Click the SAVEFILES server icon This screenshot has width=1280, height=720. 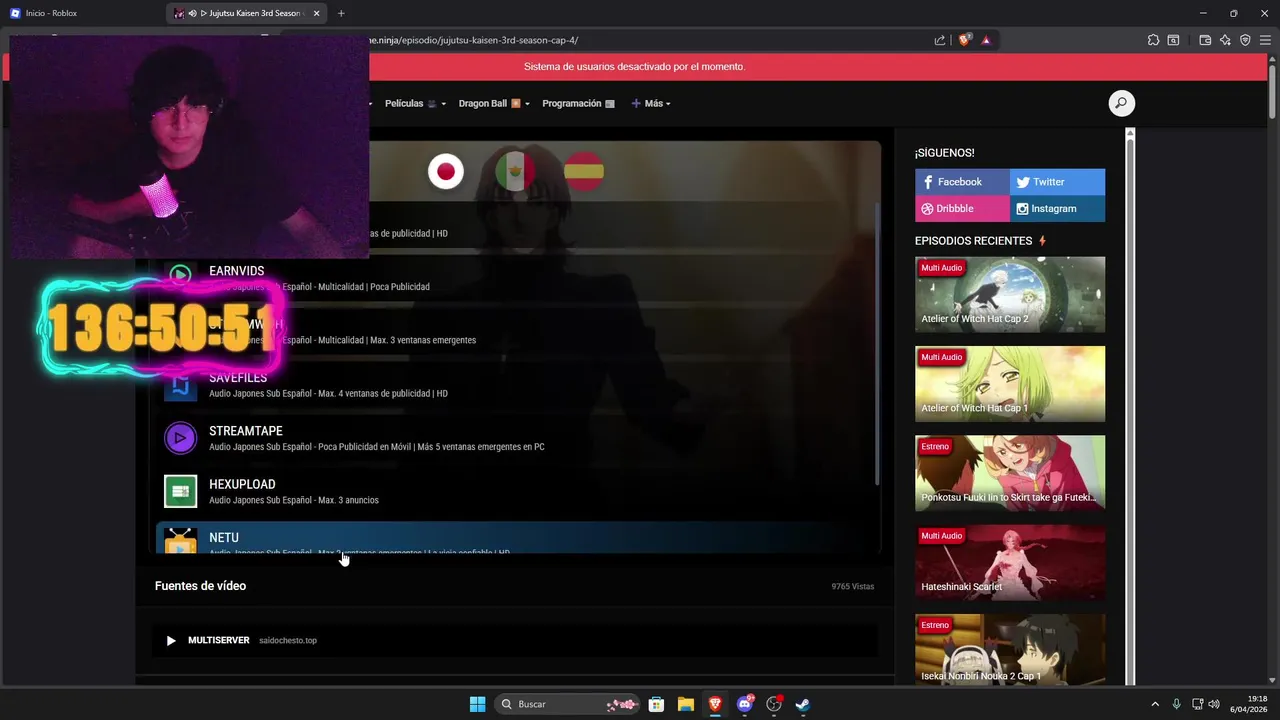pyautogui.click(x=180, y=384)
